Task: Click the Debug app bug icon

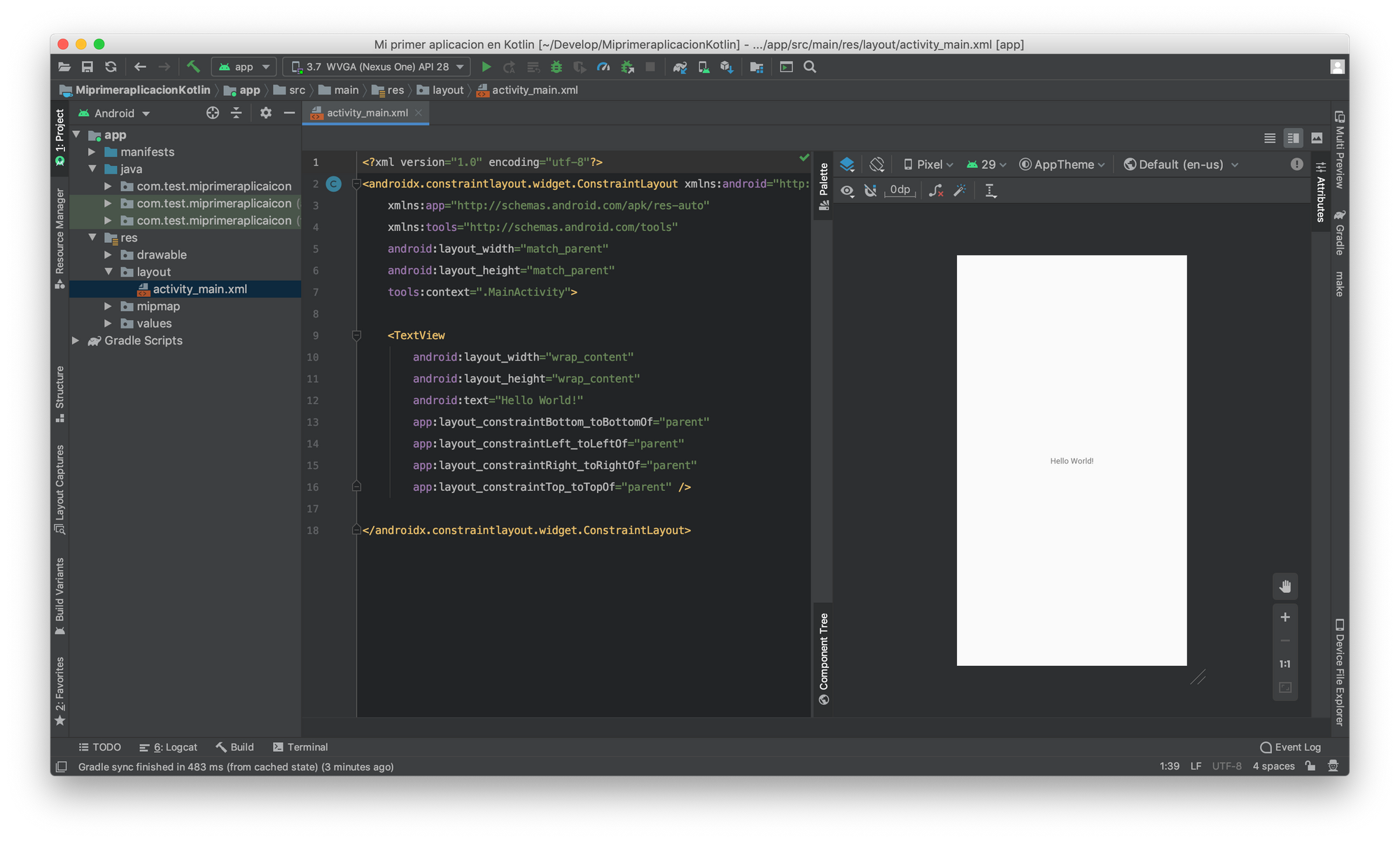Action: point(556,67)
